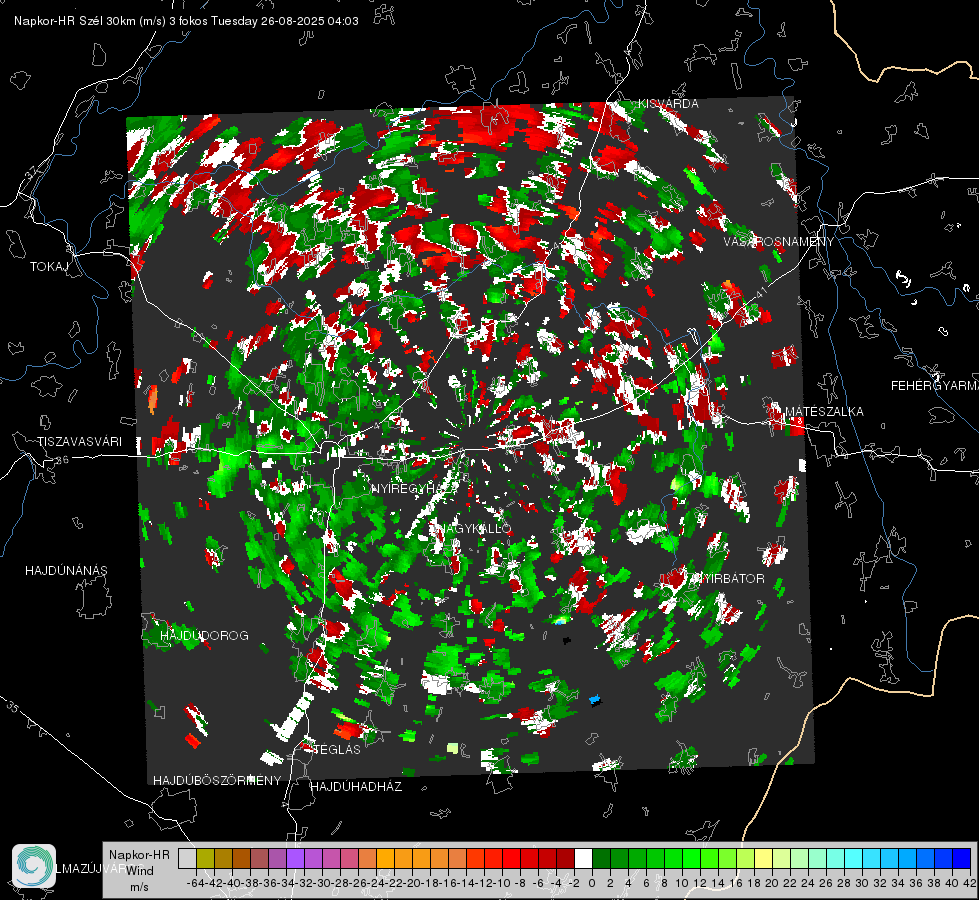The width and height of the screenshot is (979, 900).
Task: Click the KISVÁRDA city label
Action: pos(668,104)
